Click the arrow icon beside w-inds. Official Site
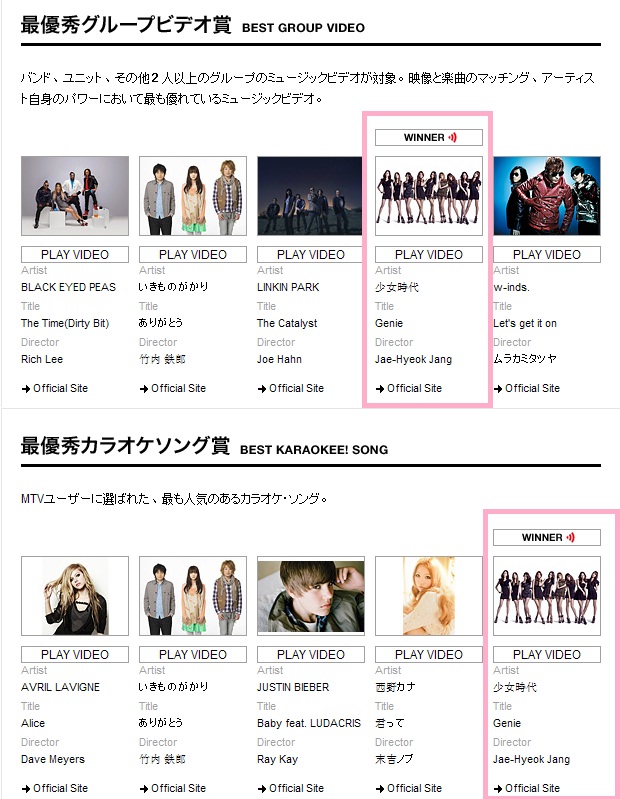The width and height of the screenshot is (620, 799). coord(498,389)
